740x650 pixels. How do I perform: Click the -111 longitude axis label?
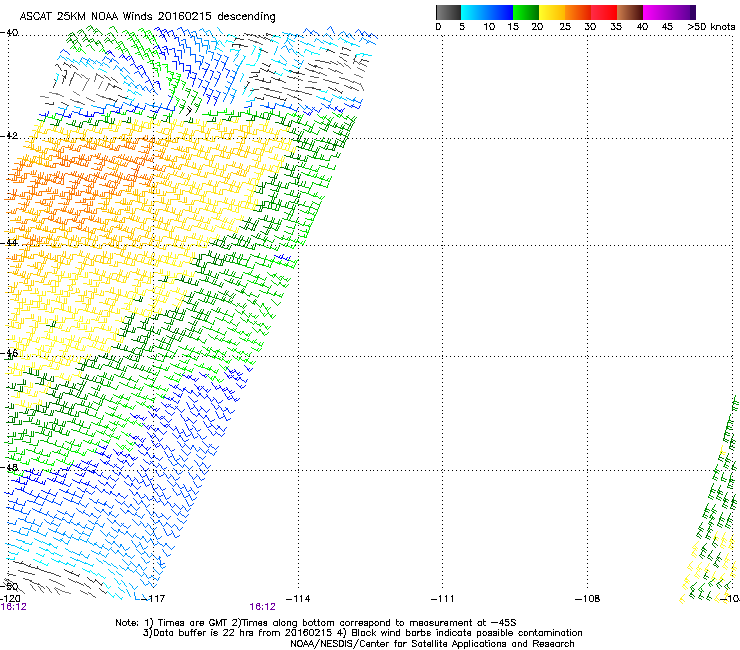[443, 598]
